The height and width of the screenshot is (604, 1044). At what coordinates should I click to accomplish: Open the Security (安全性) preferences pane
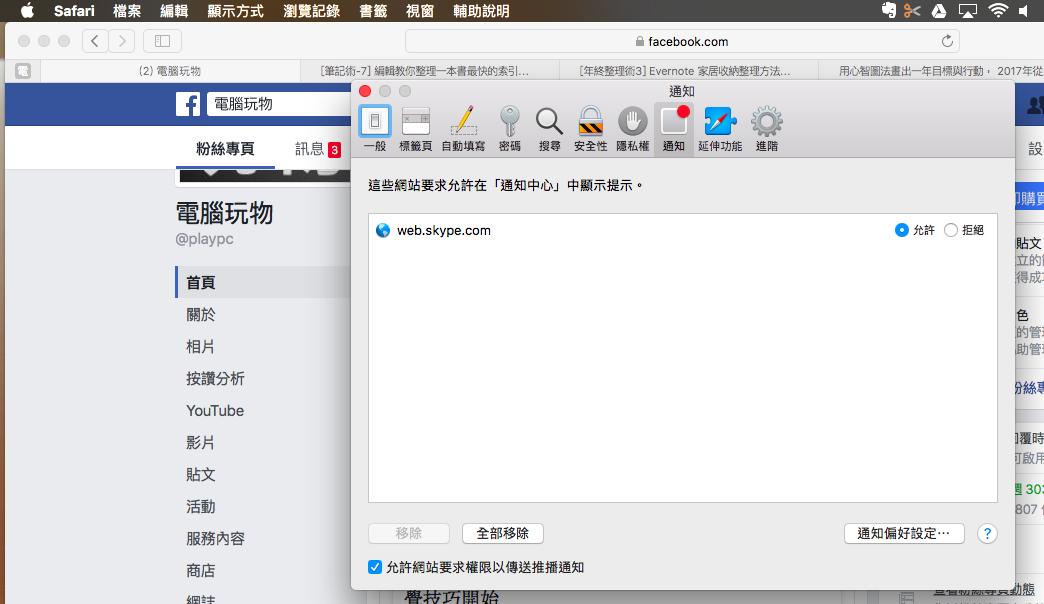coord(591,129)
